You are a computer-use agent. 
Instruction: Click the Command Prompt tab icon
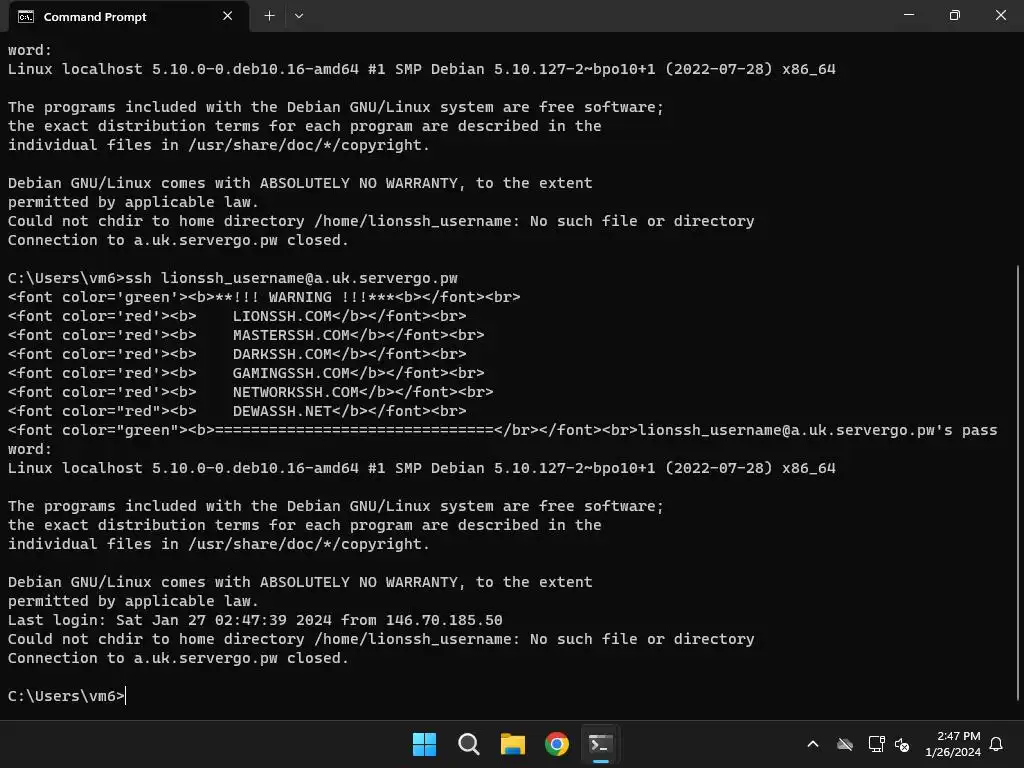coord(25,16)
